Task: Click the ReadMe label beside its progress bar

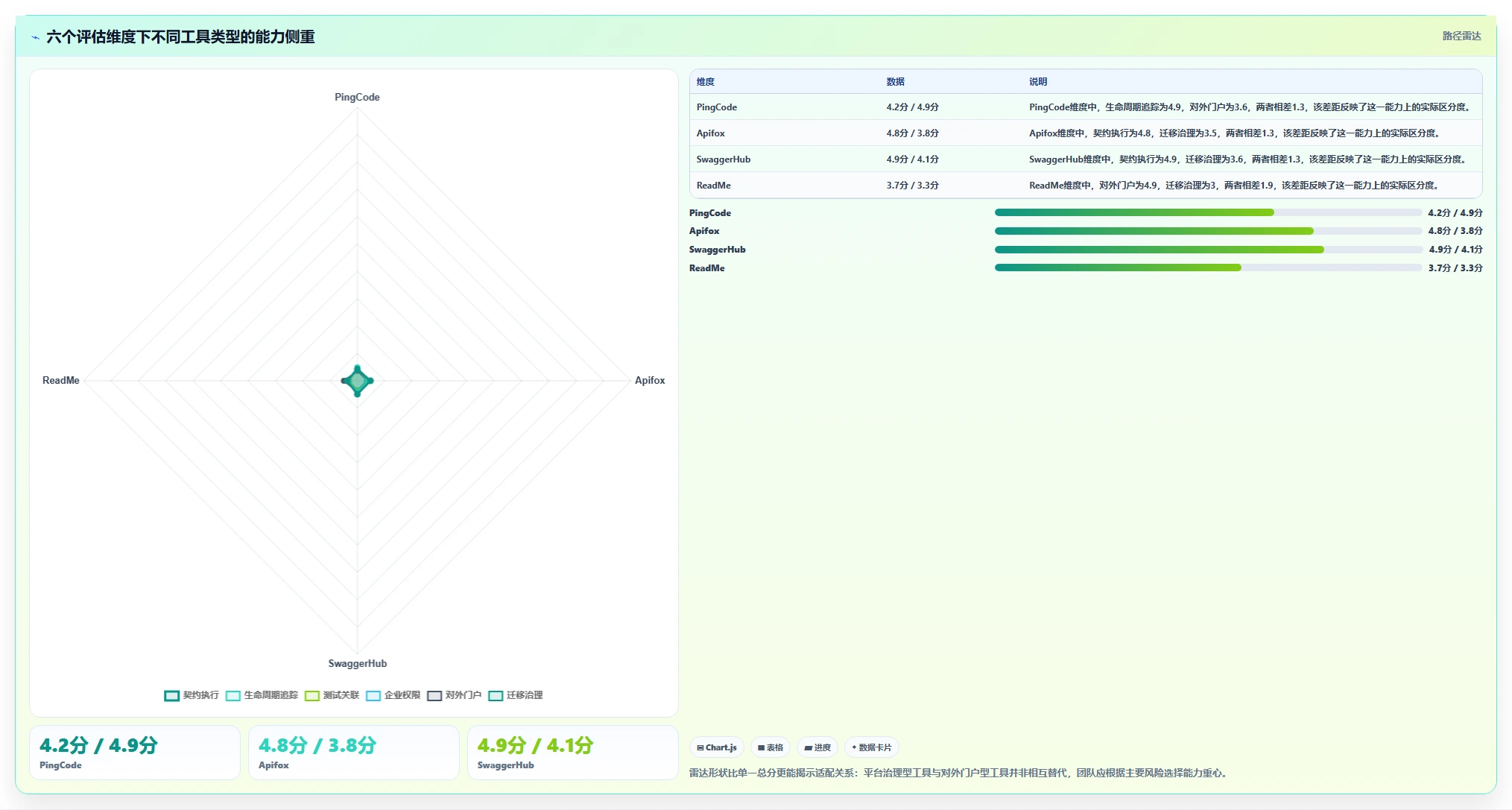Action: pos(707,268)
